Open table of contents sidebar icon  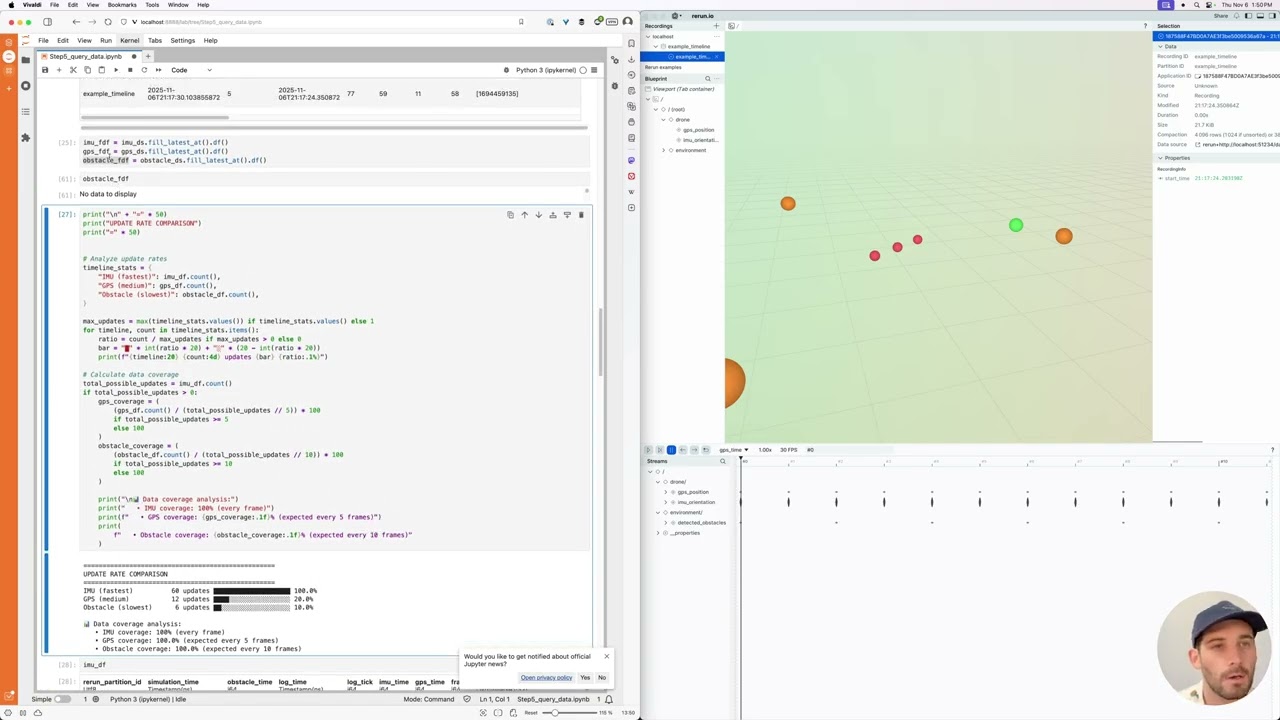[26, 111]
